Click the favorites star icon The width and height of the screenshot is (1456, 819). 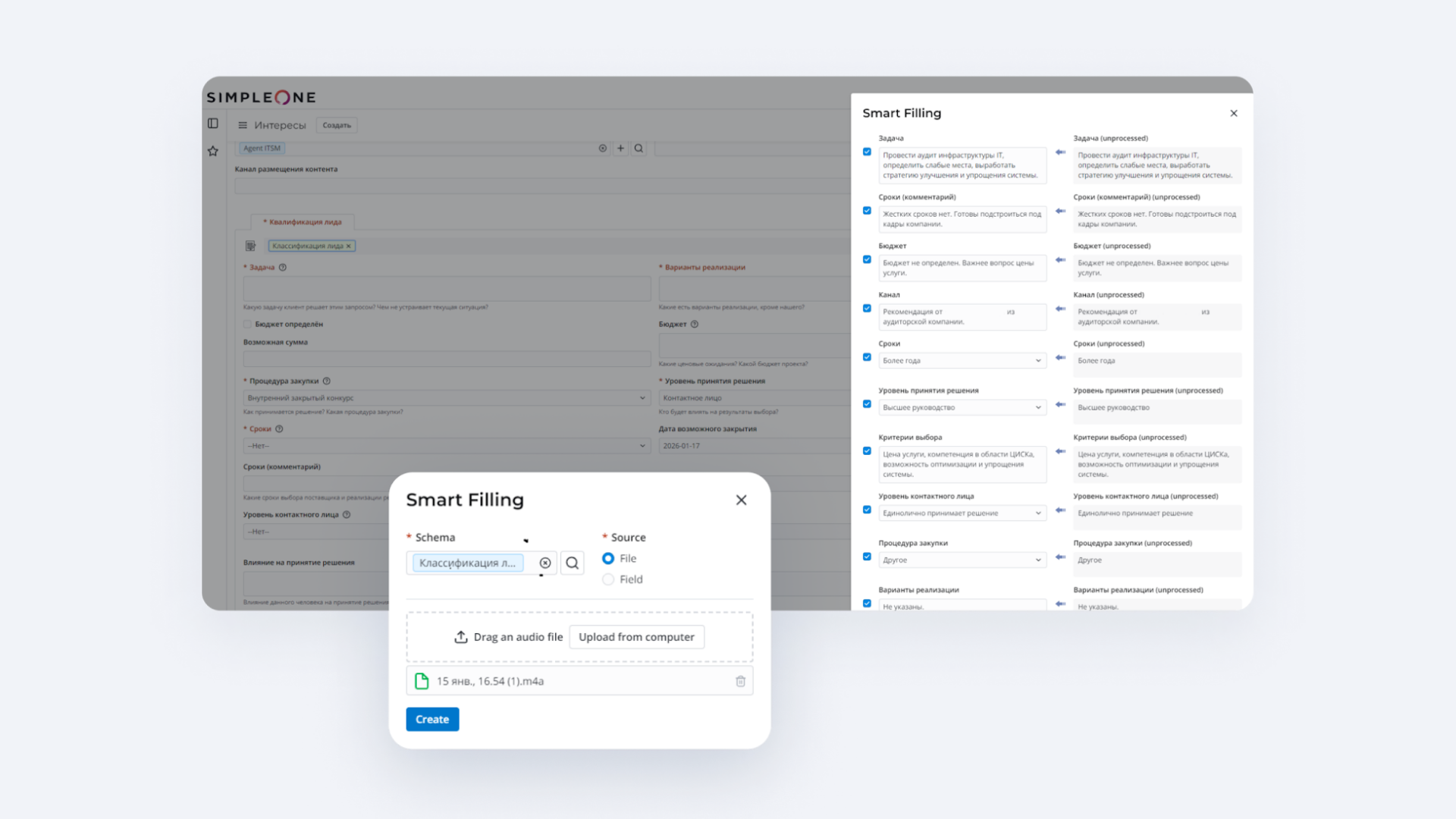[x=213, y=151]
